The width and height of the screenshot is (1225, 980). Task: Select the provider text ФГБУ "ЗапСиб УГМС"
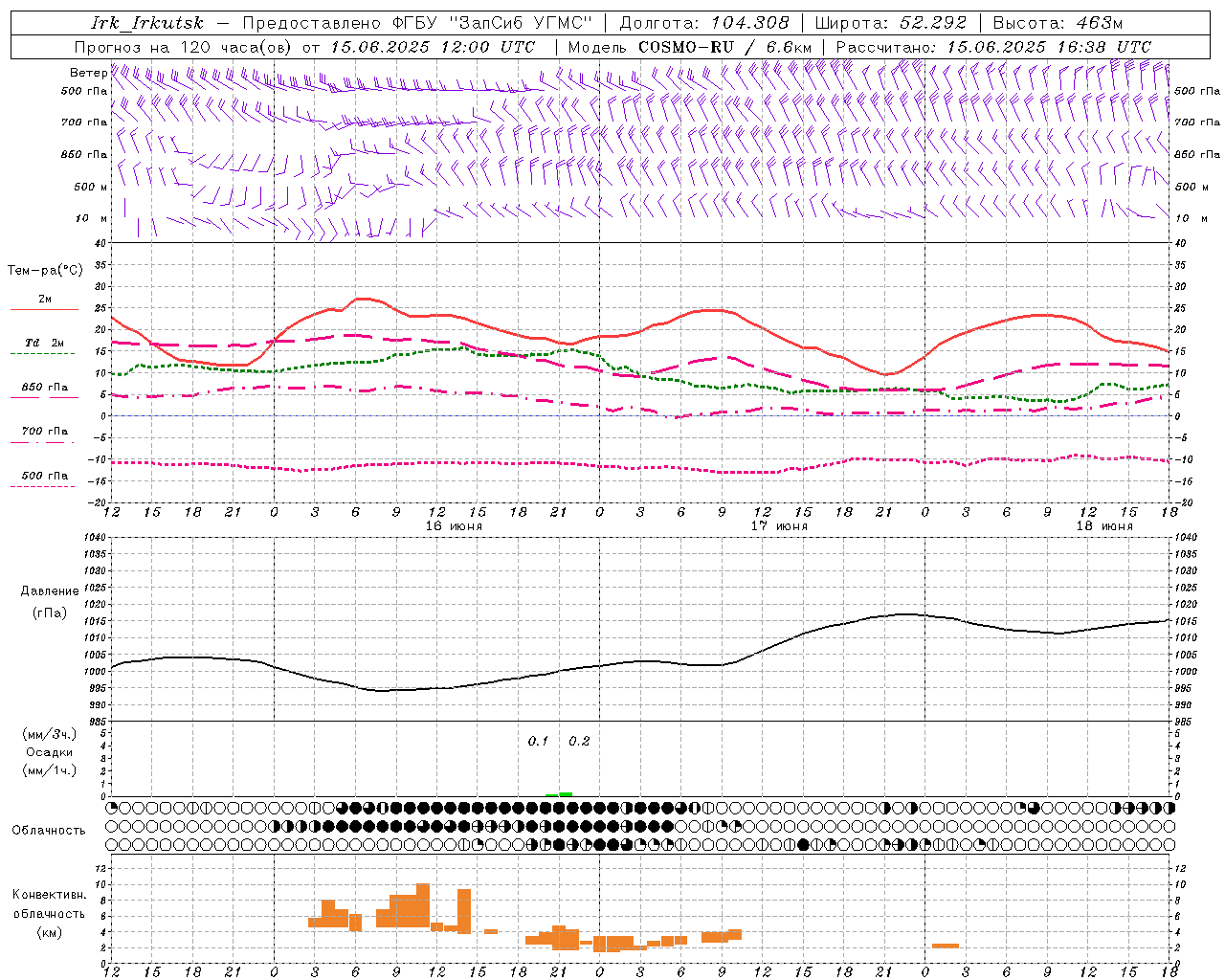pyautogui.click(x=492, y=23)
